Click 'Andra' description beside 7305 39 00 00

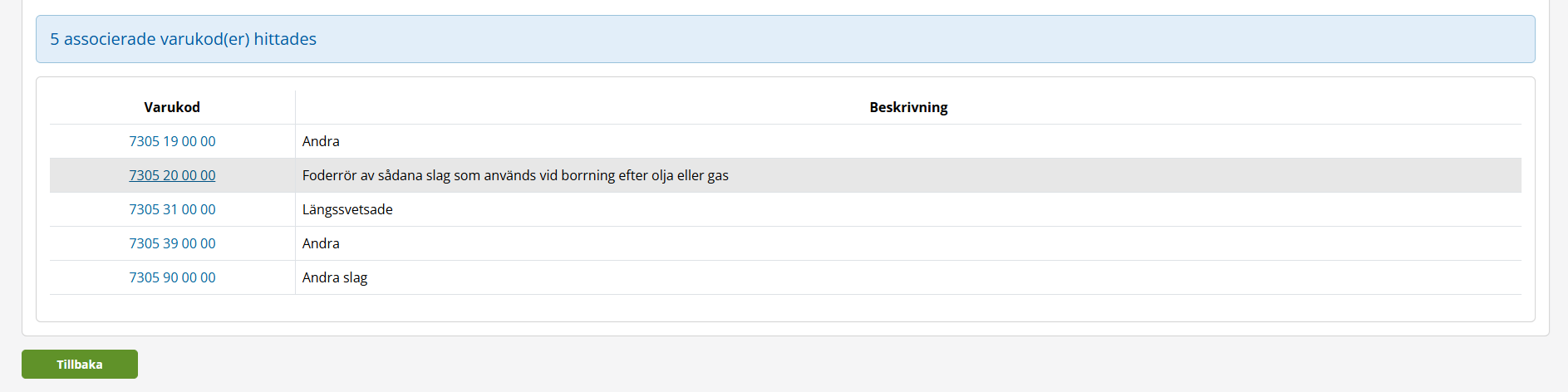[x=321, y=243]
